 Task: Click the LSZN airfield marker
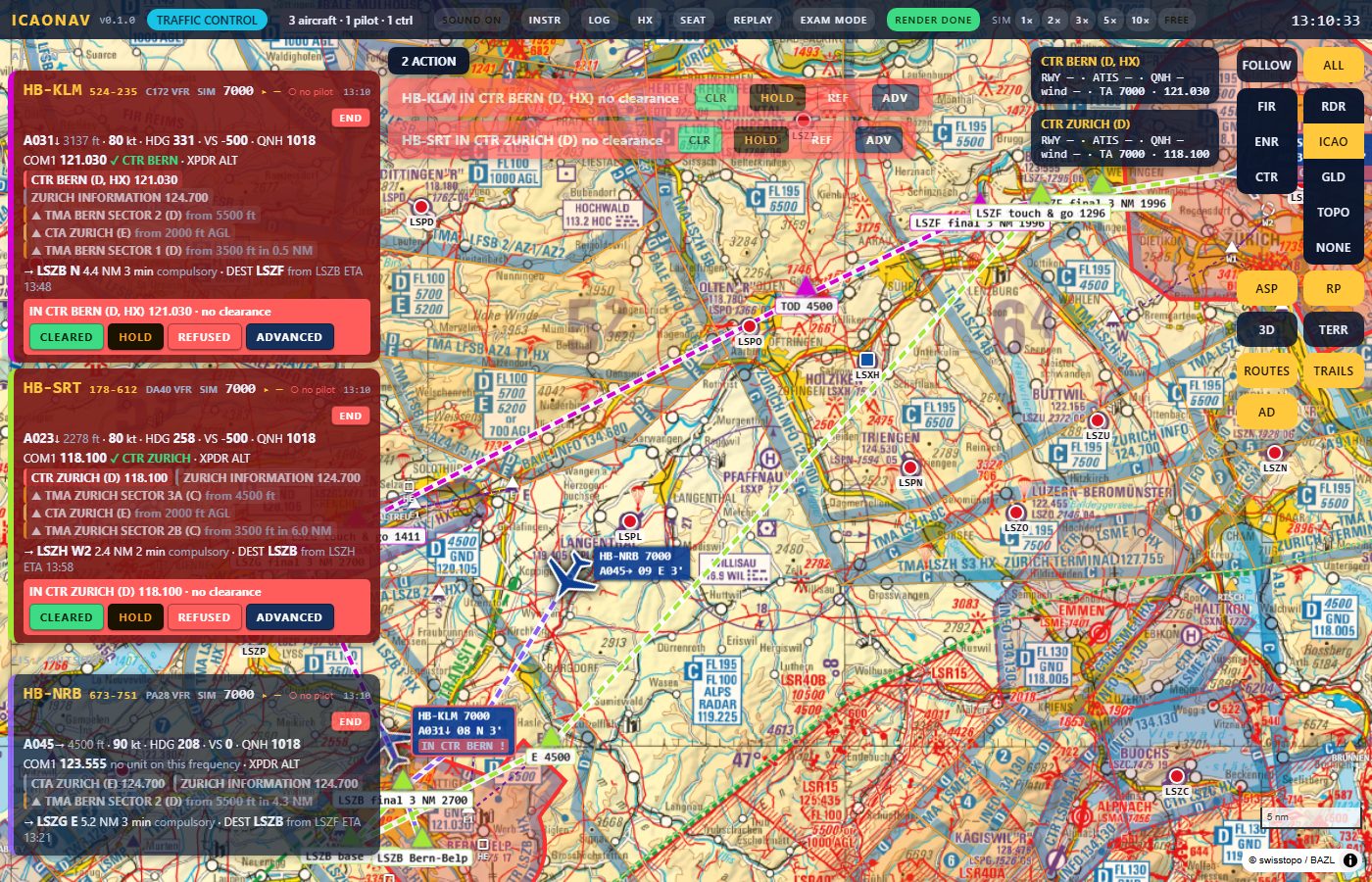(x=1274, y=453)
